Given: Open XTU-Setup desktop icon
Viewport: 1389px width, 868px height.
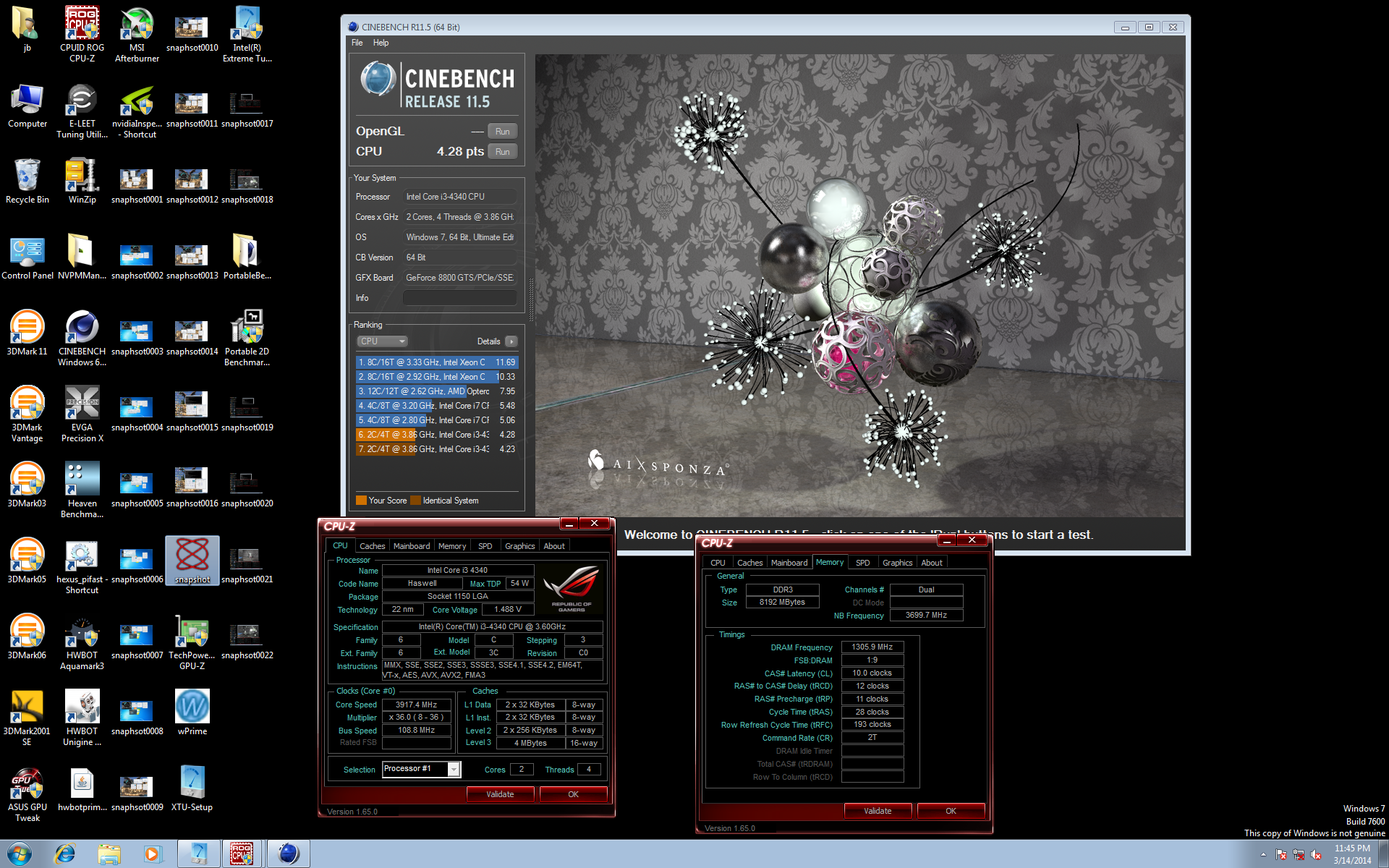Looking at the screenshot, I should pyautogui.click(x=192, y=788).
